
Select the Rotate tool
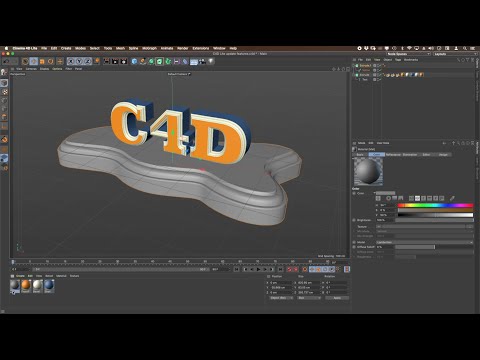click(51, 61)
